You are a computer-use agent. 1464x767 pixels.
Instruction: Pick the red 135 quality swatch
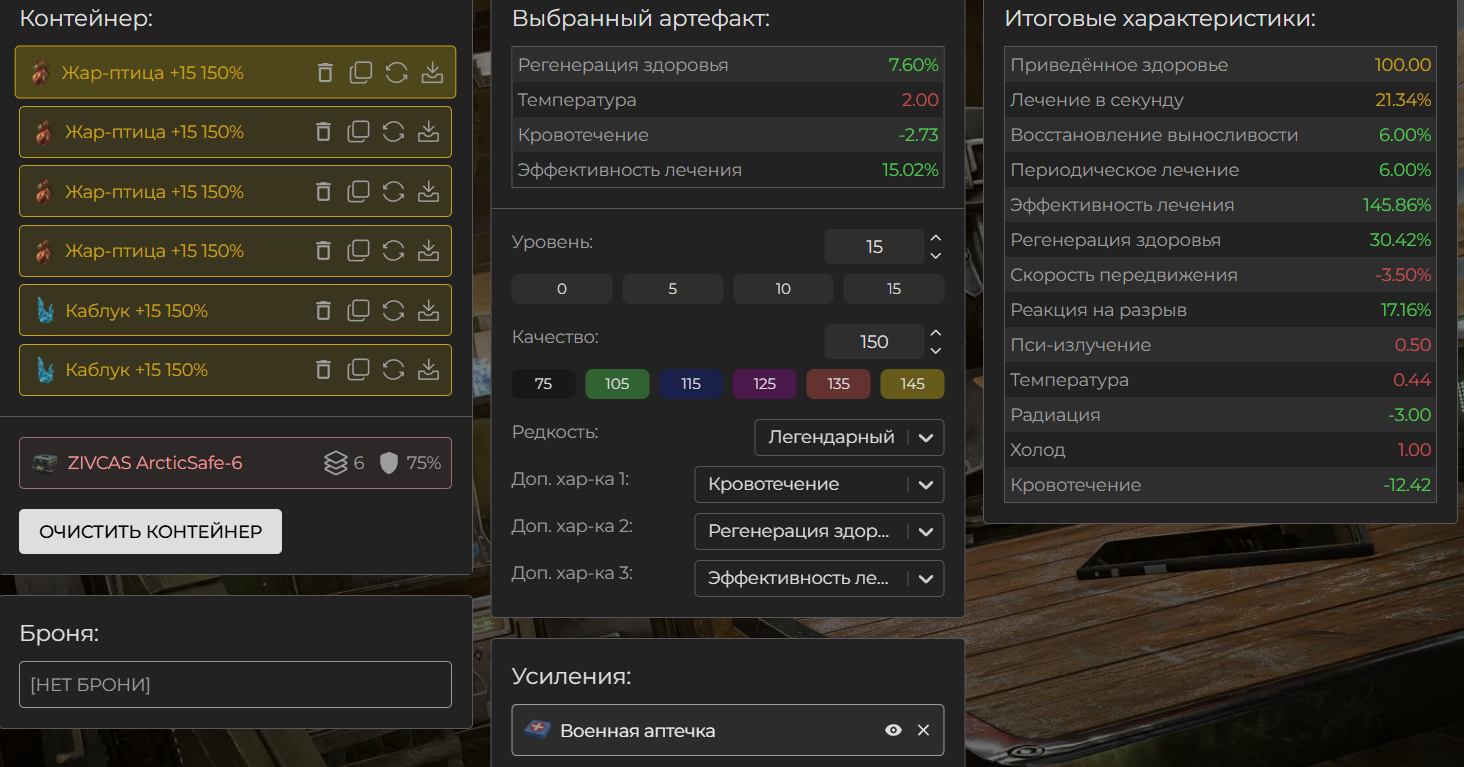coord(838,384)
